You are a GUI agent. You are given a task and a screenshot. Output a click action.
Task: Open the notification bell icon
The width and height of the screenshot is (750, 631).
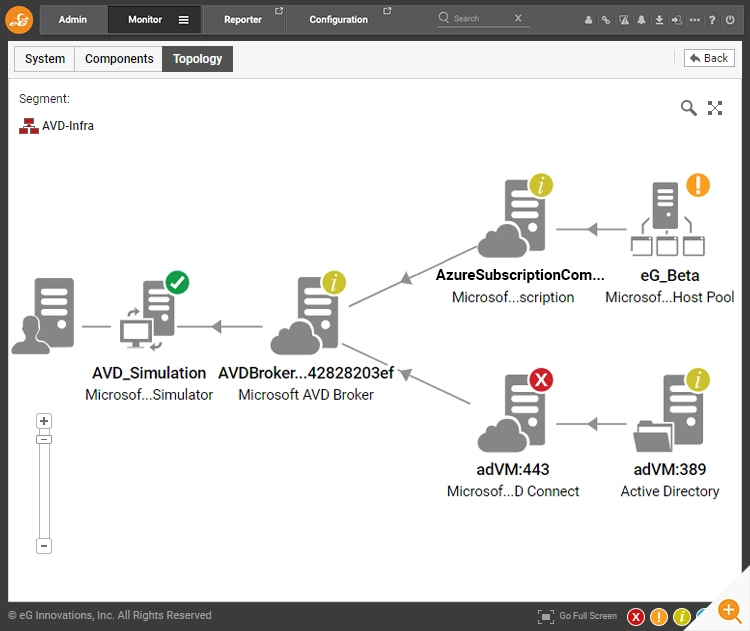tap(641, 20)
